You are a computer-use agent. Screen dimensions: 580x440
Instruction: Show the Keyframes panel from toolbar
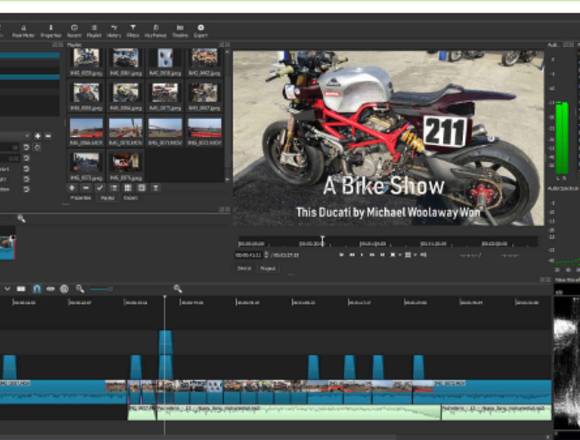click(156, 31)
